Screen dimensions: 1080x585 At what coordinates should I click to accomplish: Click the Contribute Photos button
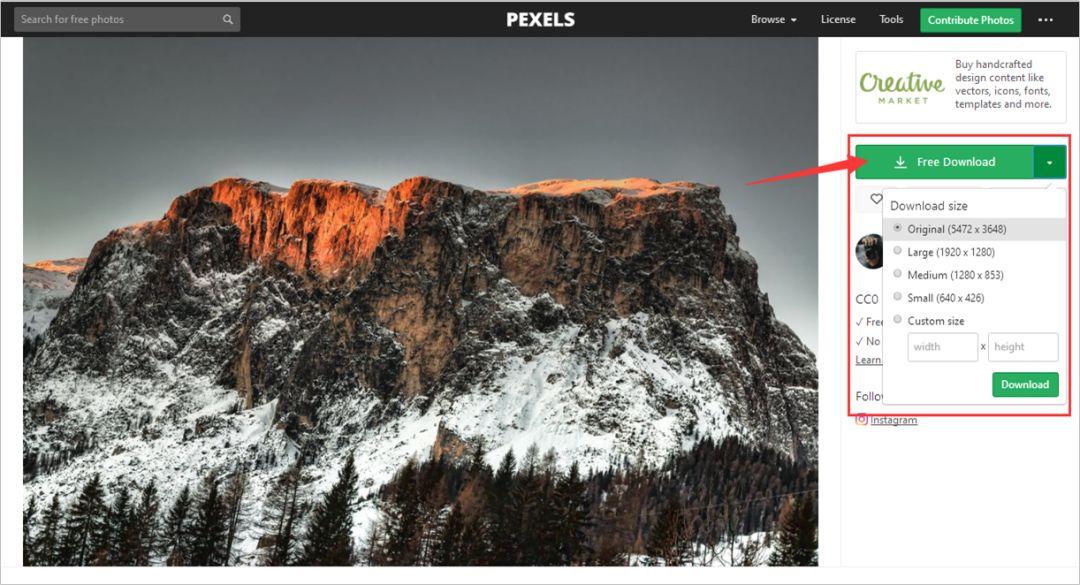[x=970, y=20]
